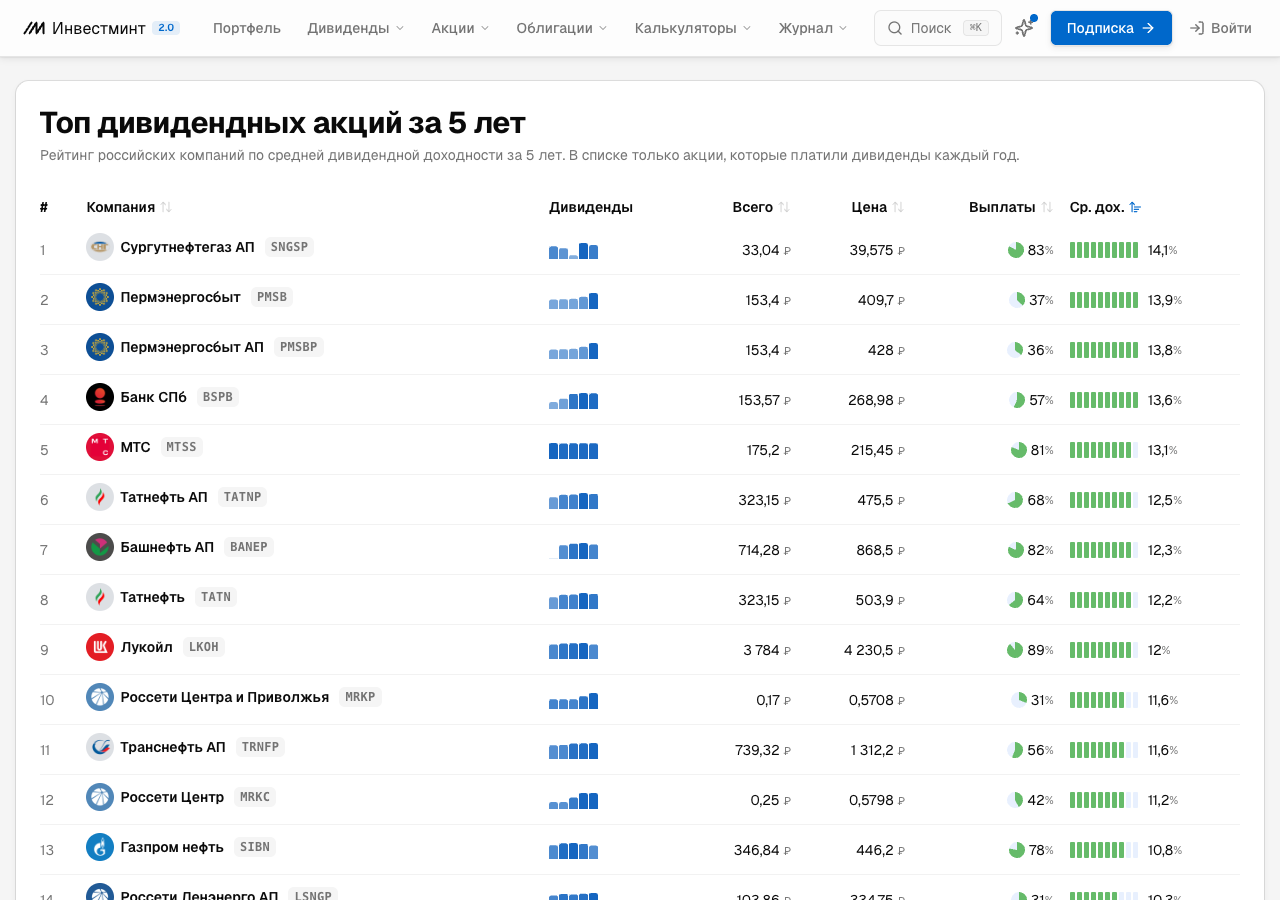Click the Подписка button
The width and height of the screenshot is (1280, 900).
pos(1111,28)
